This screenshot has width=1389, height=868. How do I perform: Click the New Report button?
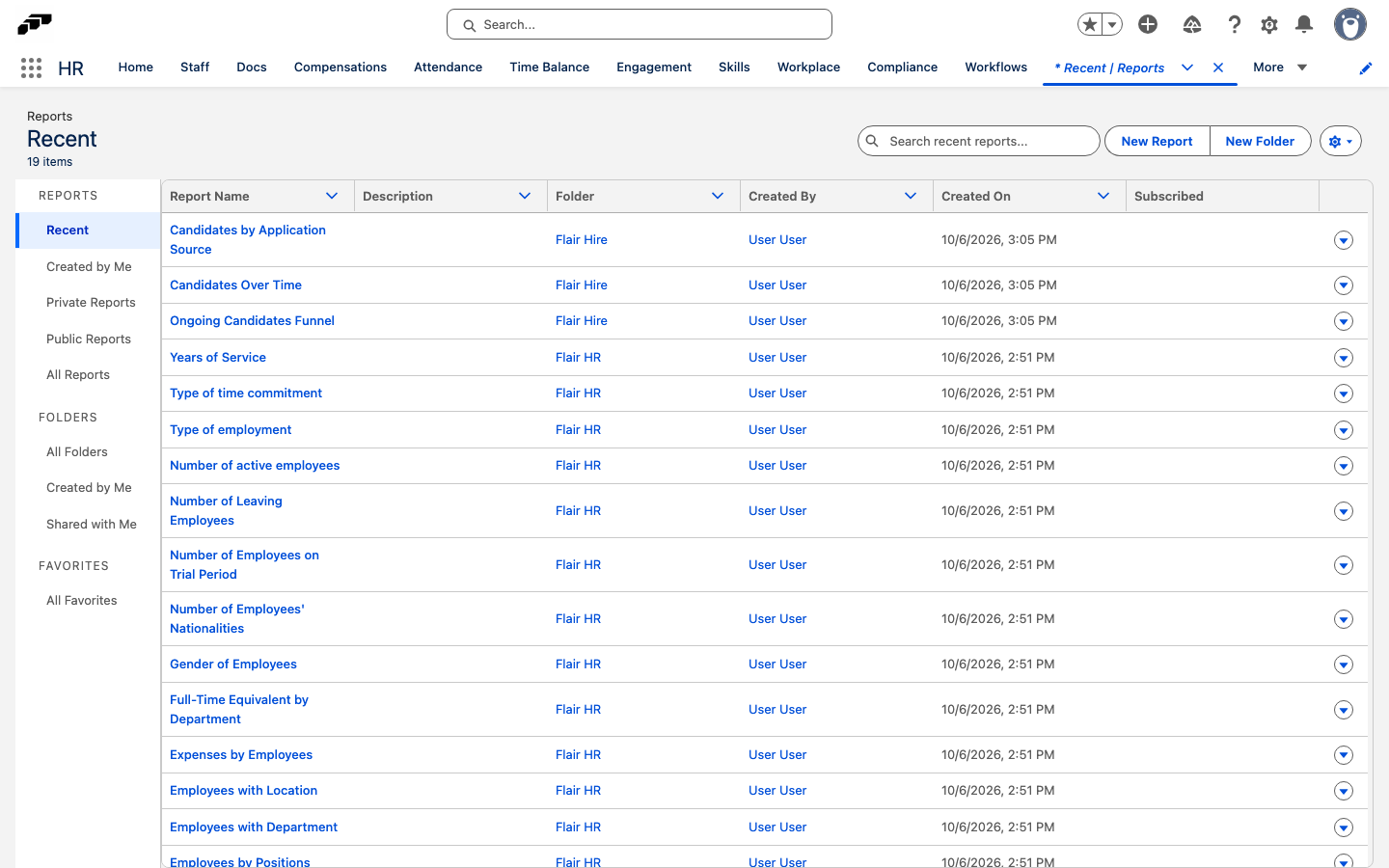tap(1157, 141)
